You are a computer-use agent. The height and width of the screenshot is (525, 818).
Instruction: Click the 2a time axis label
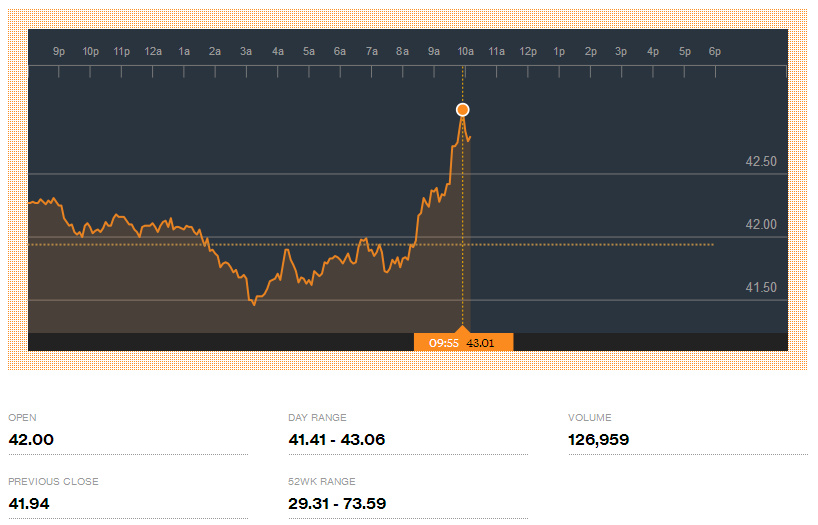pos(215,51)
